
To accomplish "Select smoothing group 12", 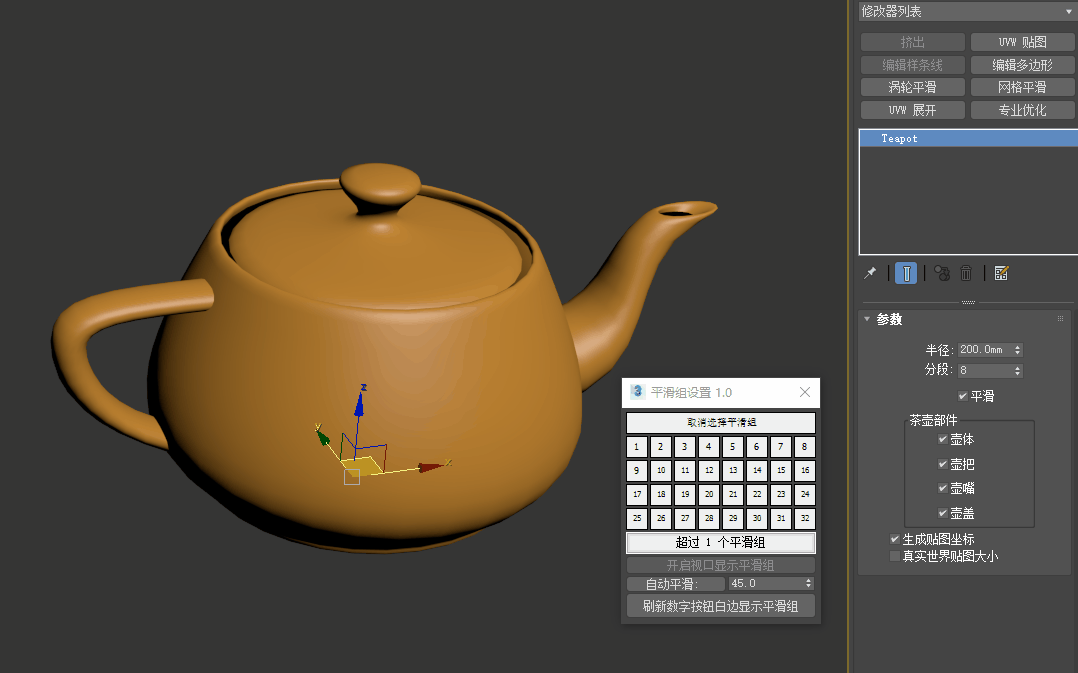I will click(x=709, y=471).
